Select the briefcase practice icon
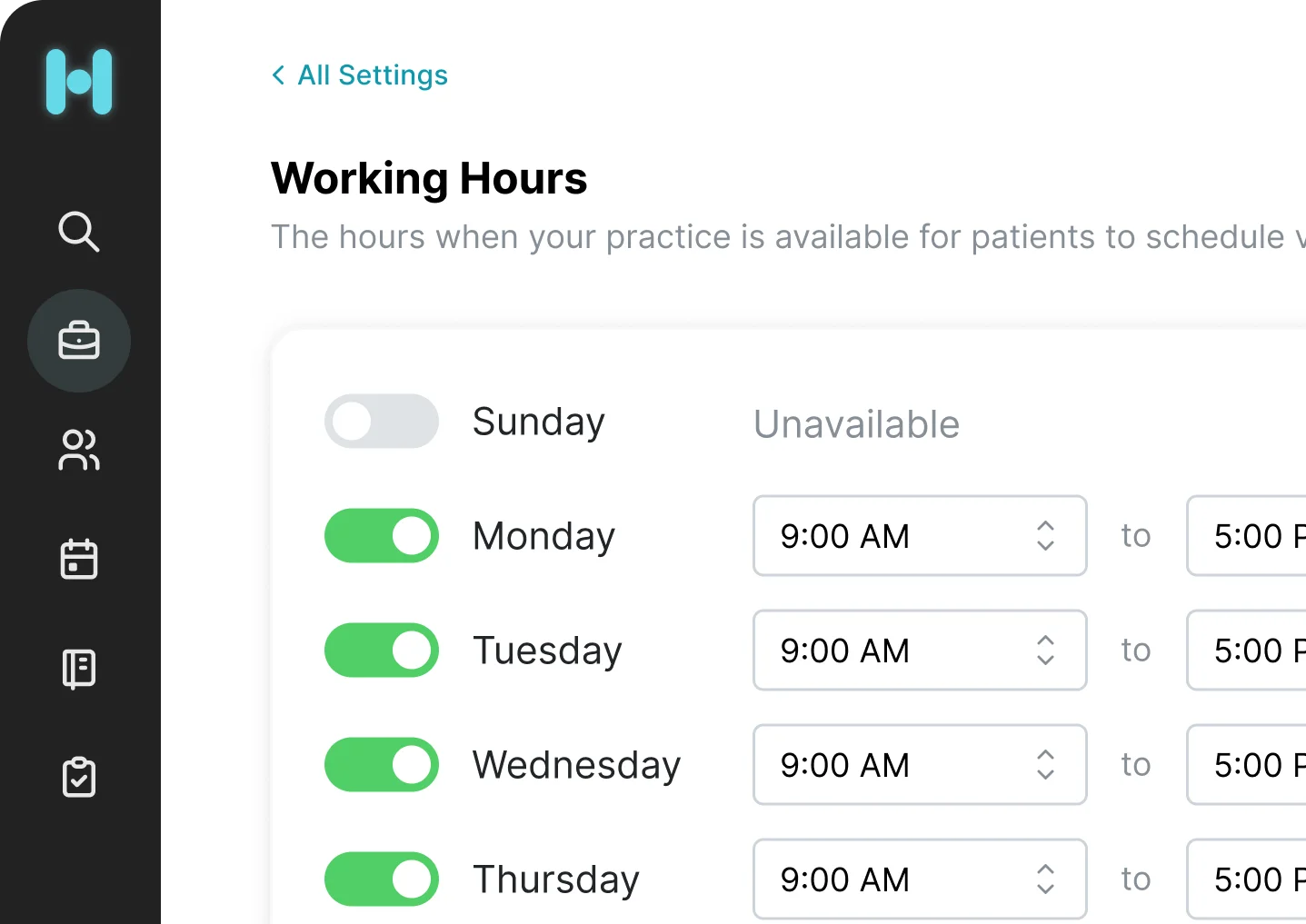The image size is (1306, 924). coord(79,341)
